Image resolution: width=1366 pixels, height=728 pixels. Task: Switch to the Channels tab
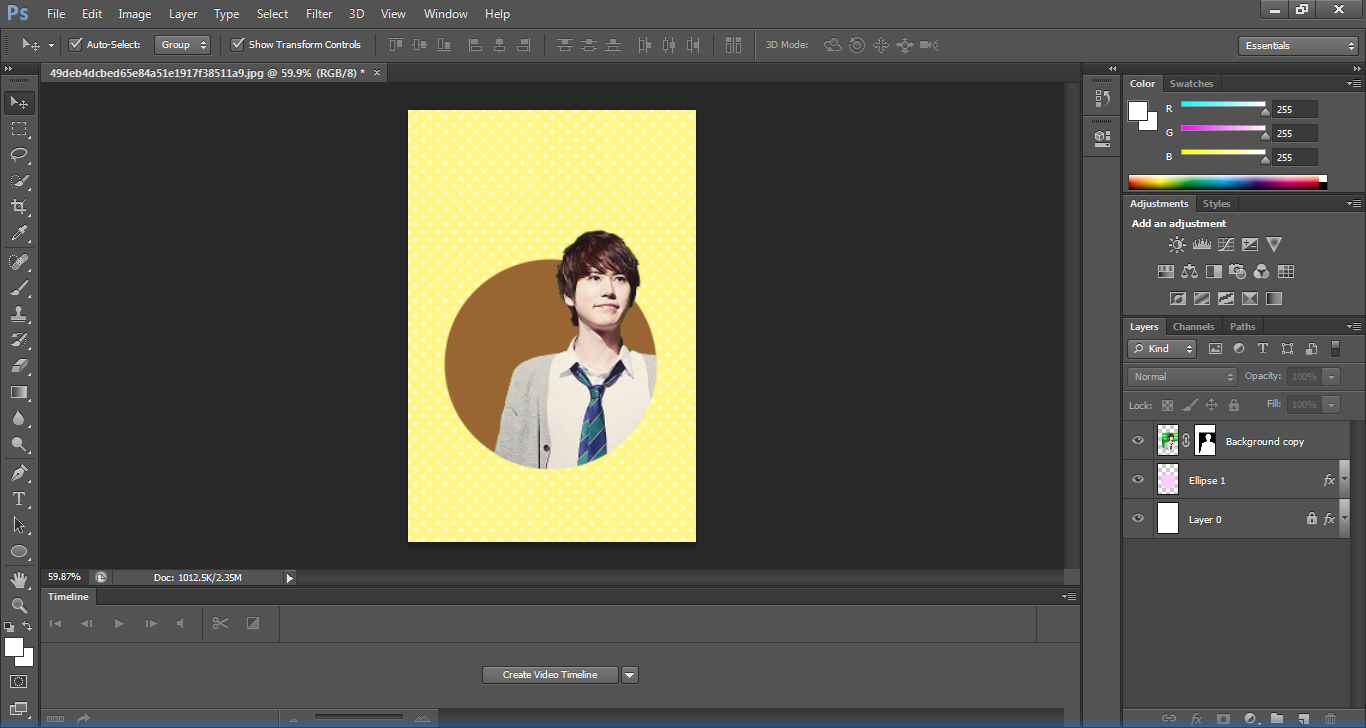pos(1193,327)
